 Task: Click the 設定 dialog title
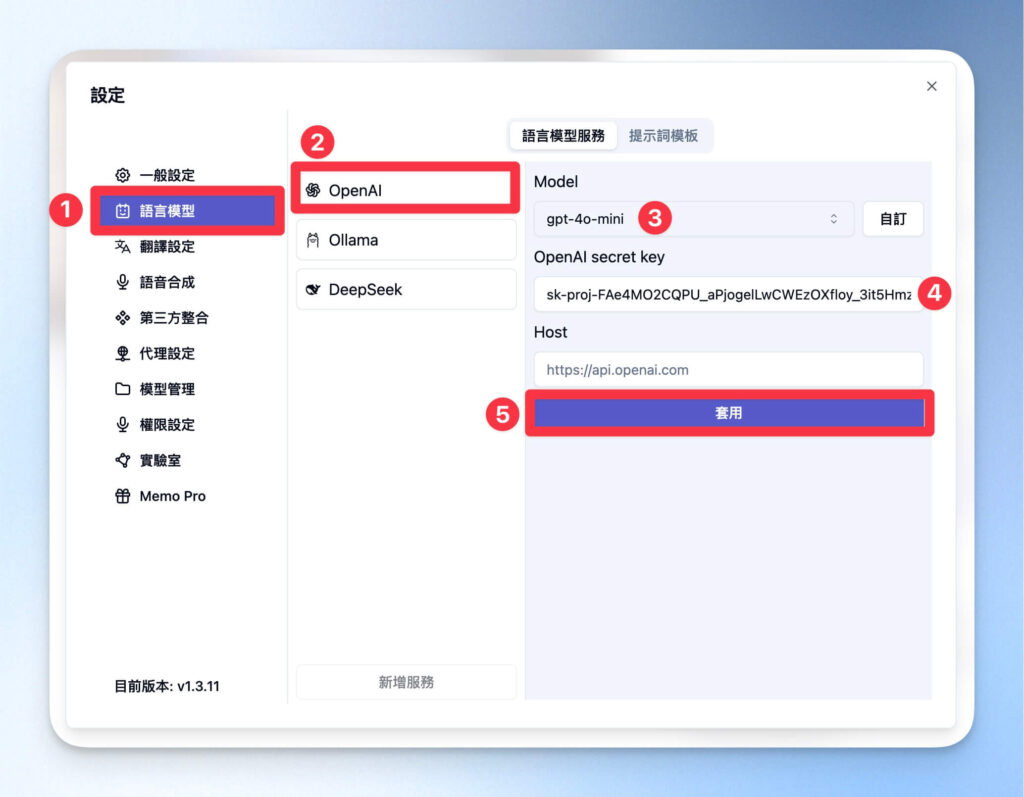click(108, 95)
